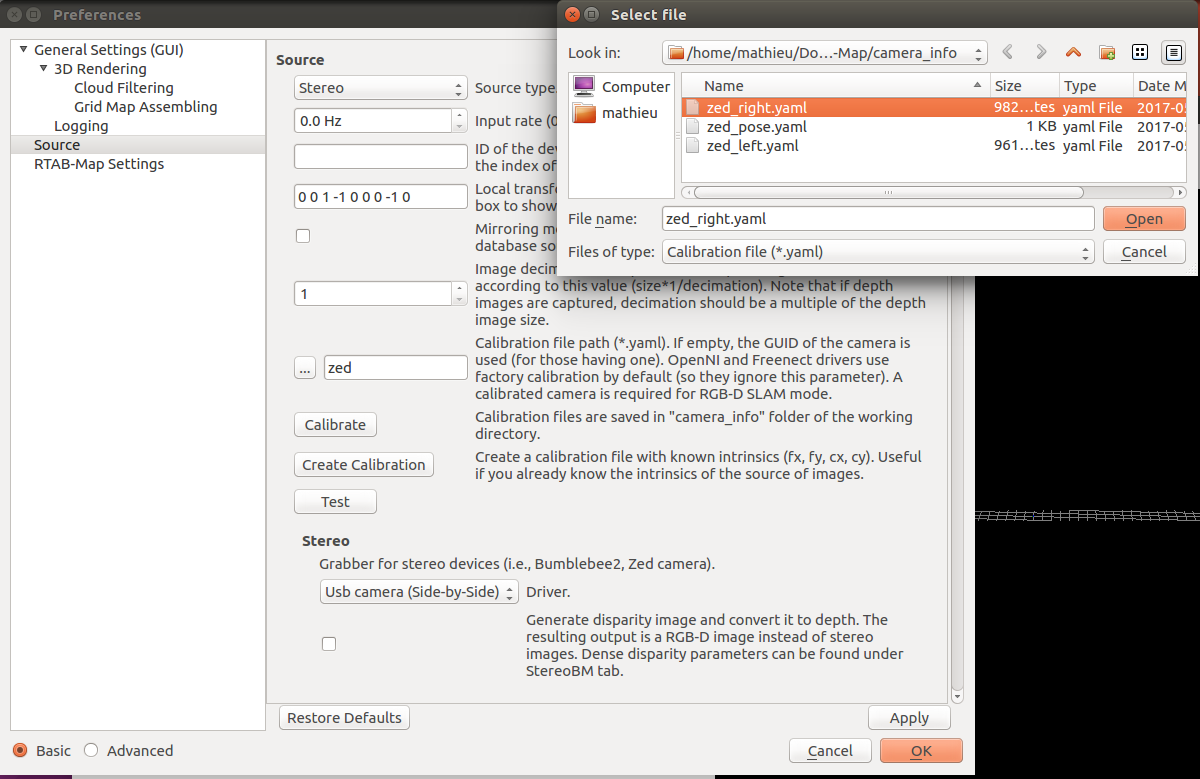Image resolution: width=1200 pixels, height=779 pixels.
Task: Click Open to load selected file
Action: [x=1144, y=219]
